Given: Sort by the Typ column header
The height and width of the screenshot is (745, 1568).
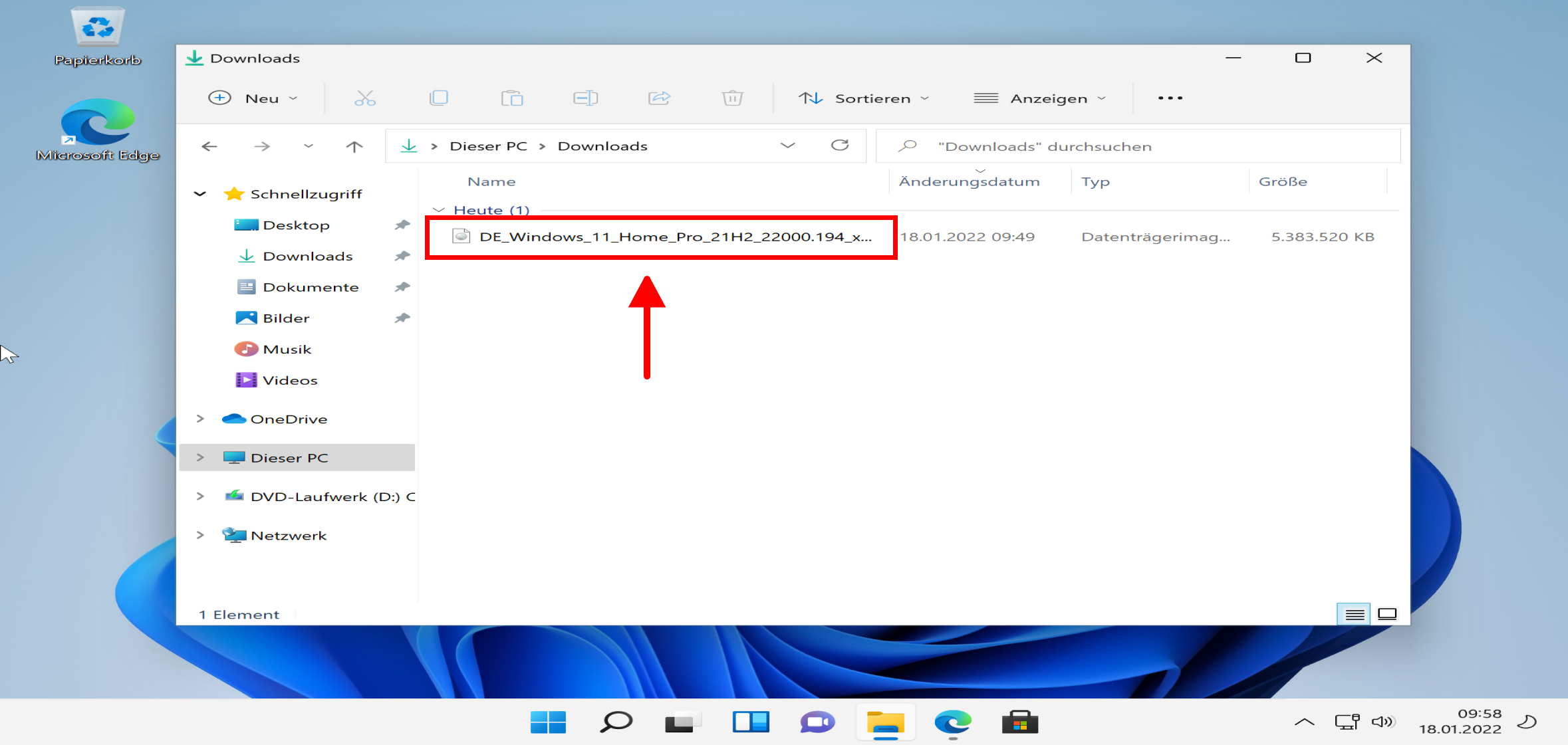Looking at the screenshot, I should (x=1095, y=181).
